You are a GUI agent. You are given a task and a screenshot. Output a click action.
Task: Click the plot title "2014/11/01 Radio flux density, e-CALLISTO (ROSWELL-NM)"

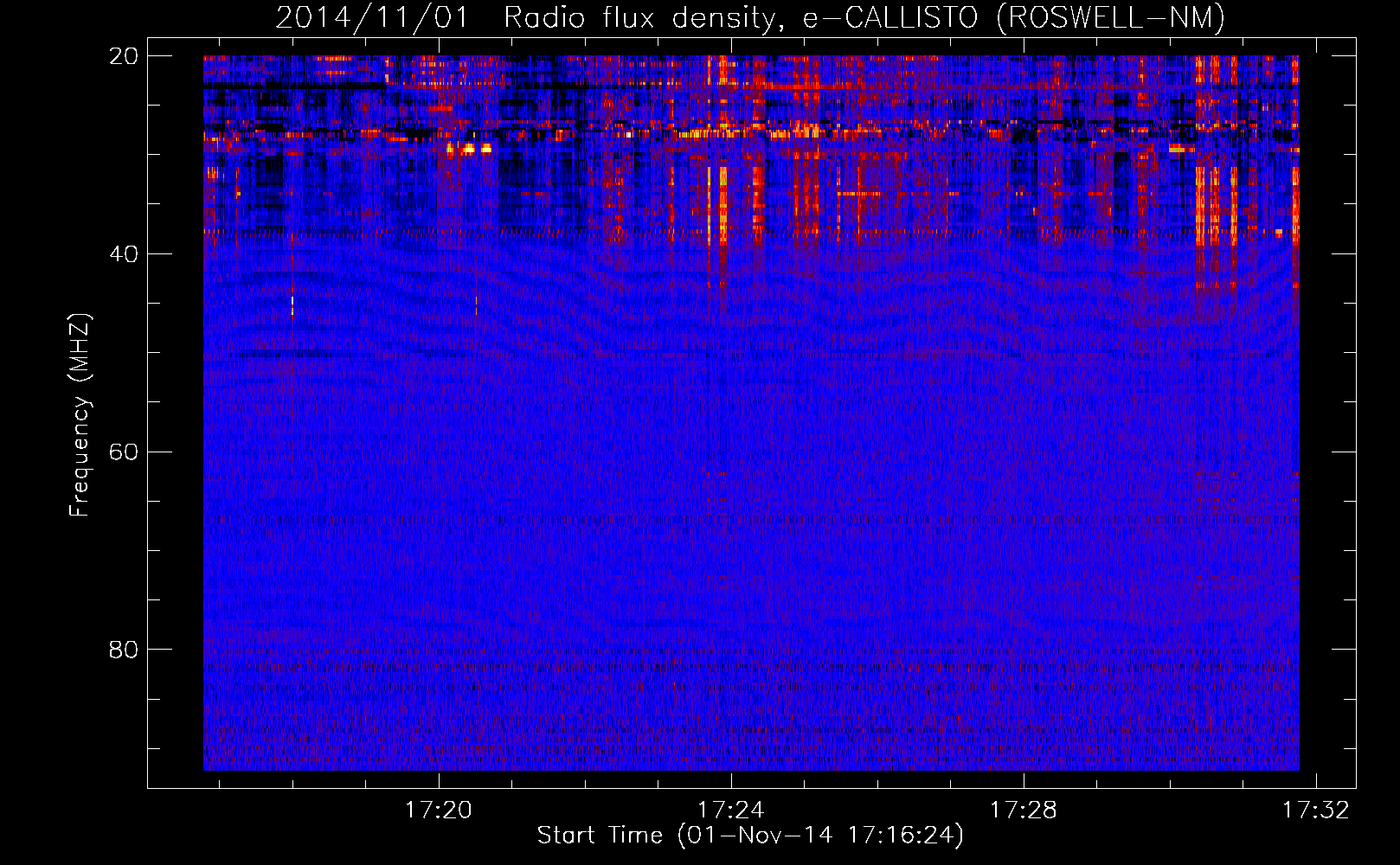(x=750, y=17)
